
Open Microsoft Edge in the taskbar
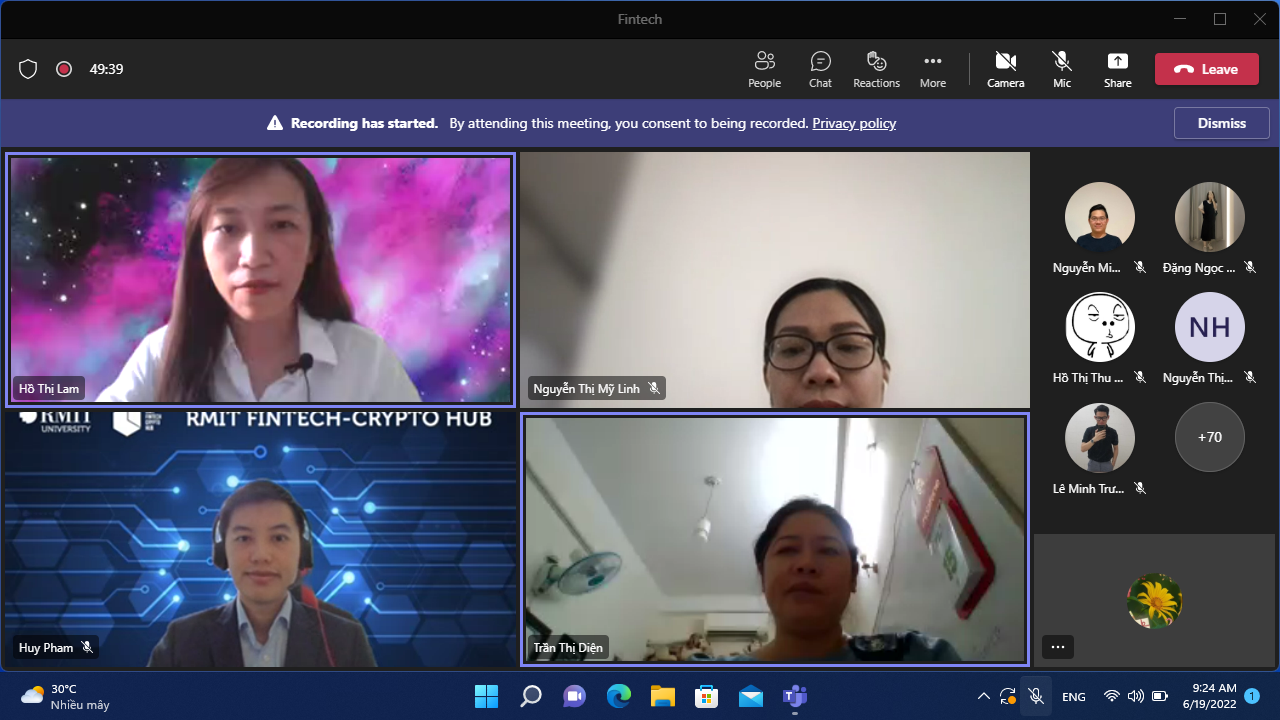(619, 696)
